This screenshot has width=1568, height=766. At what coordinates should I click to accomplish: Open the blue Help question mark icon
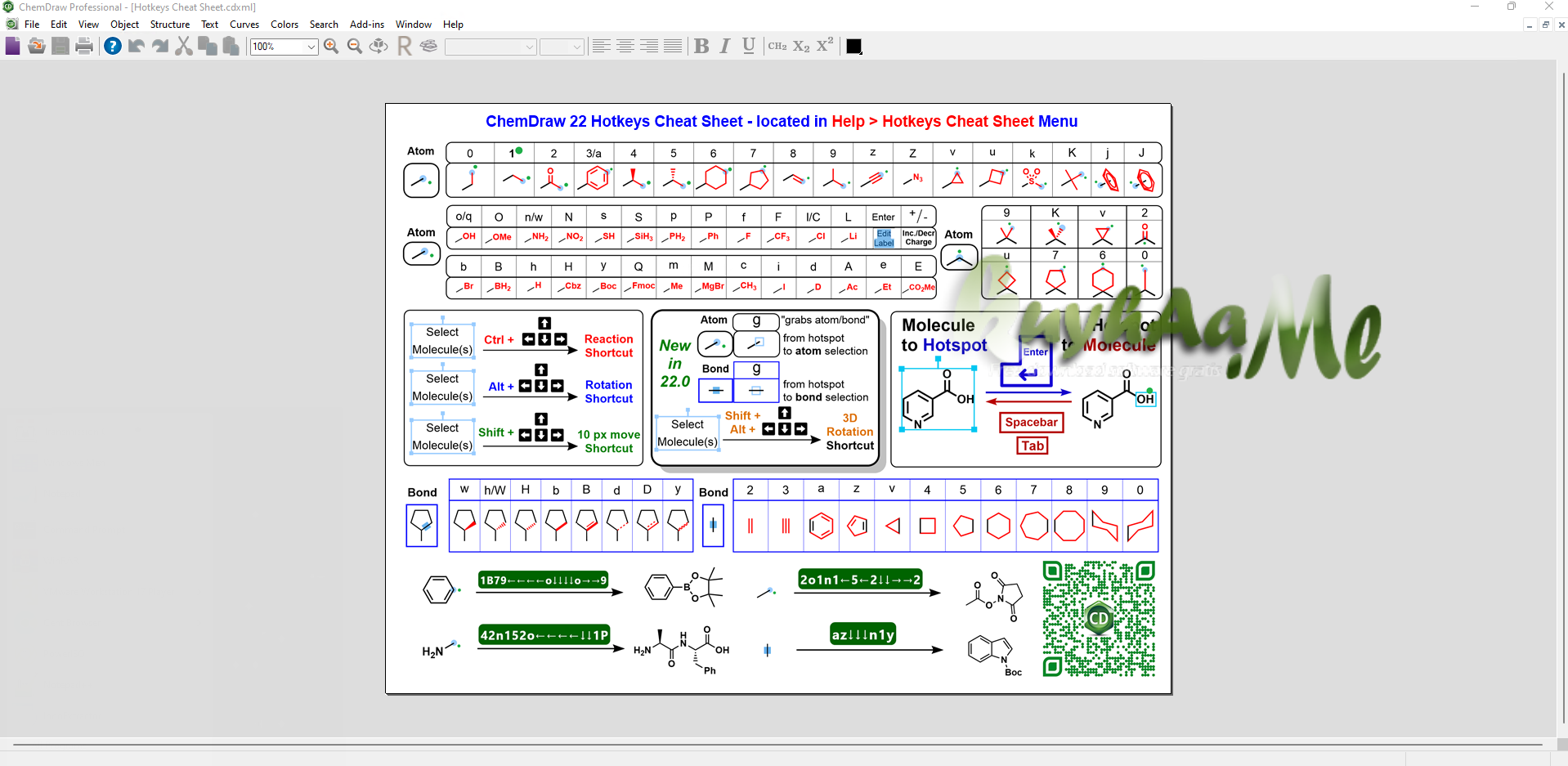tap(113, 46)
